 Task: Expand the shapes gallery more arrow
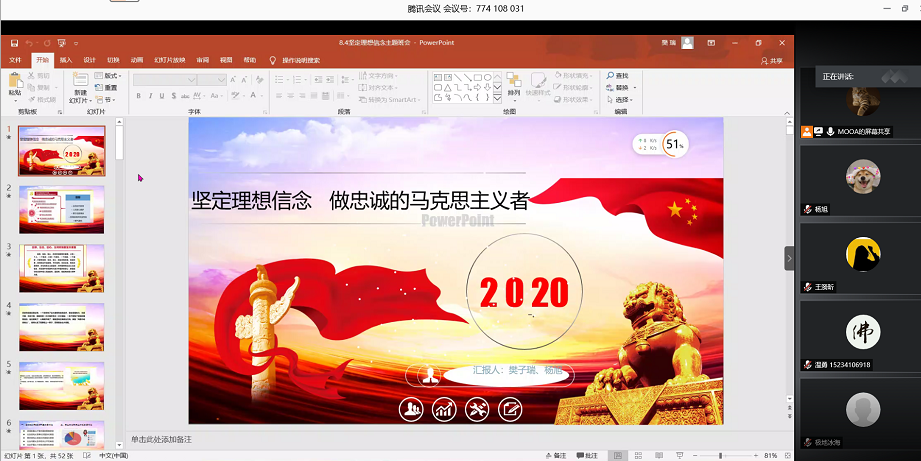[x=497, y=98]
